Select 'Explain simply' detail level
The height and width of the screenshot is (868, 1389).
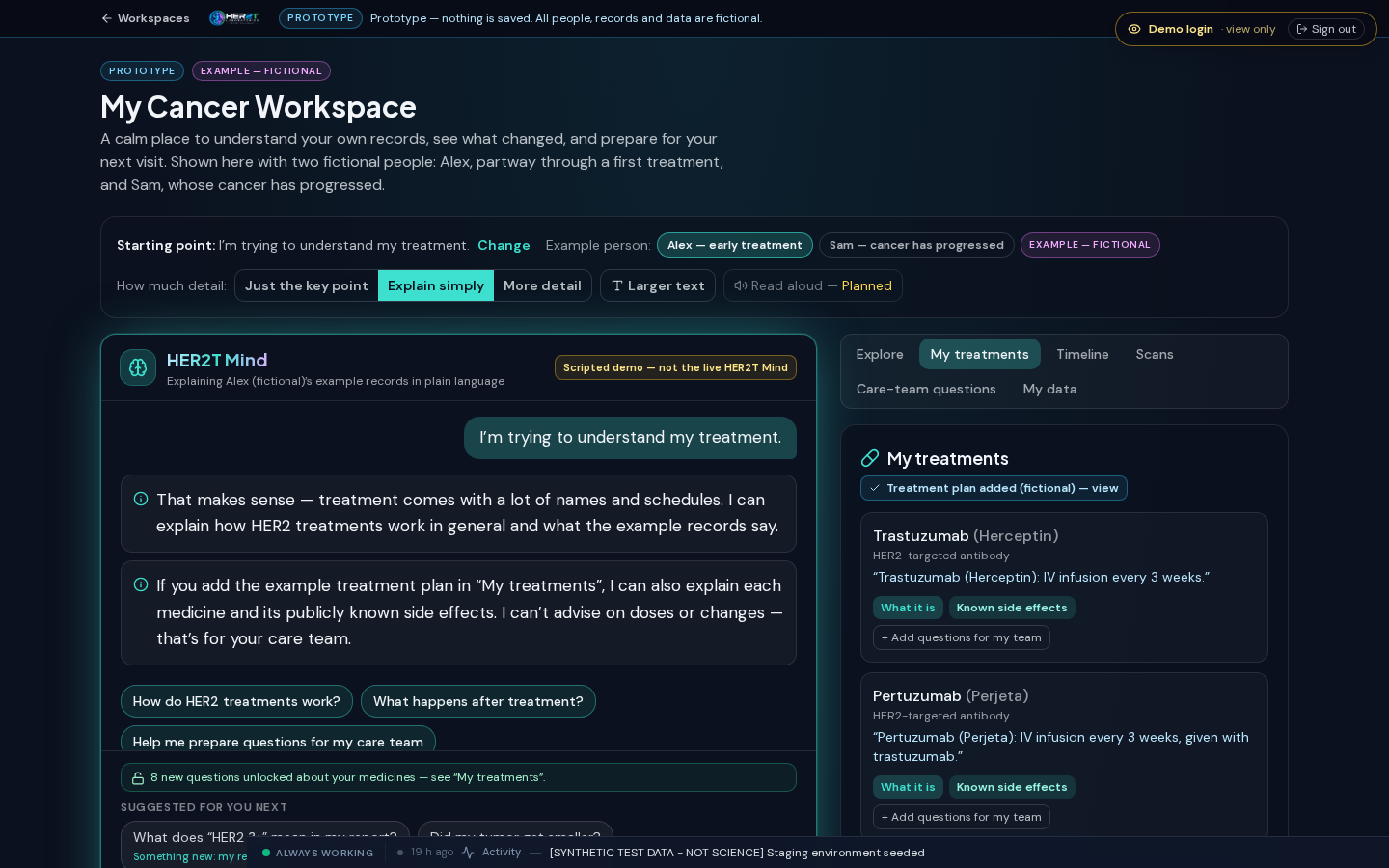pos(436,285)
